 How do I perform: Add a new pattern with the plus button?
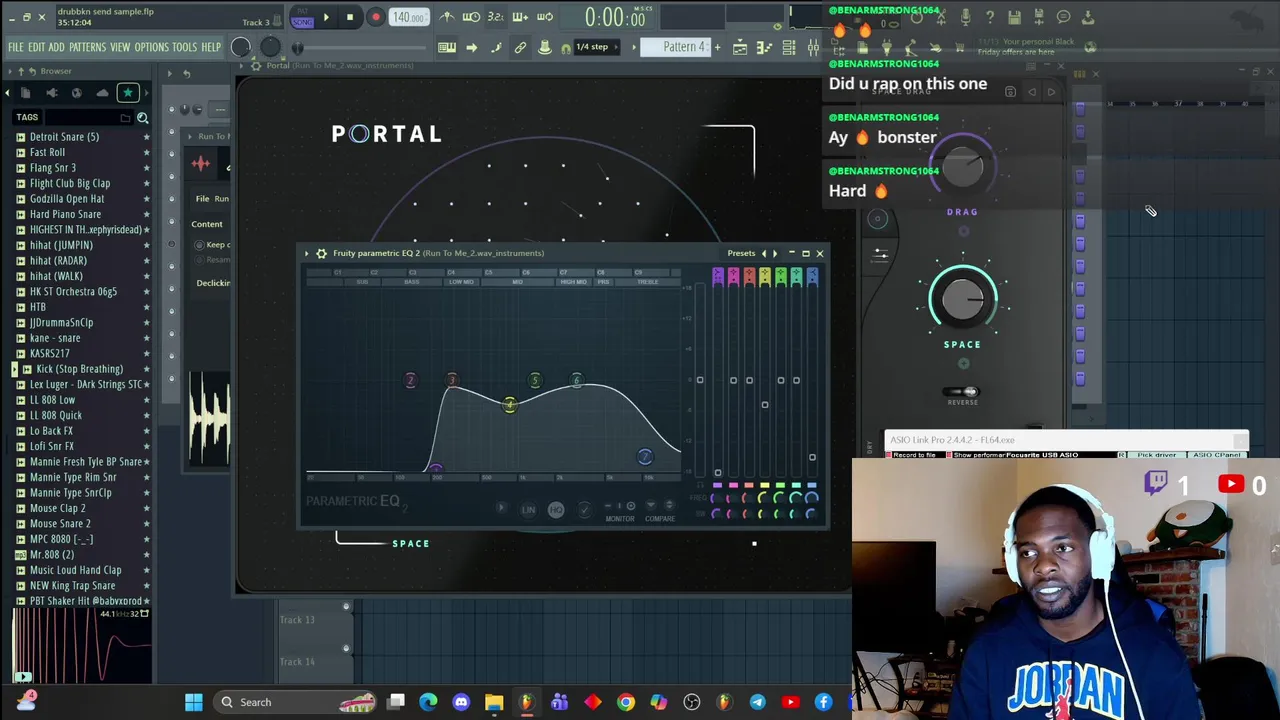(717, 47)
